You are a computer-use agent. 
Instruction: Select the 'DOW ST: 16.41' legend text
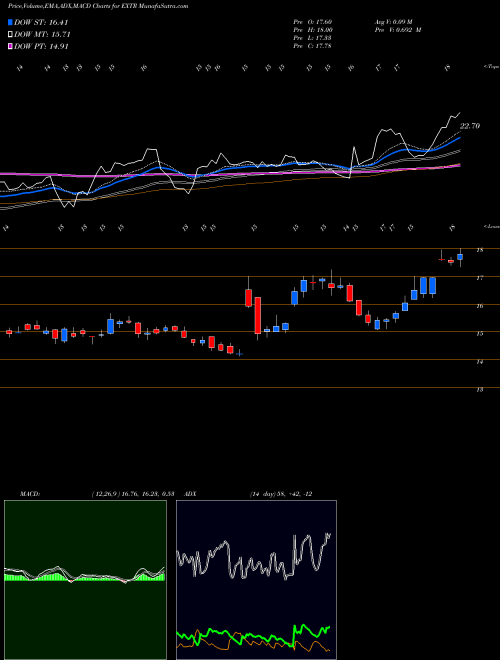pos(41,22)
